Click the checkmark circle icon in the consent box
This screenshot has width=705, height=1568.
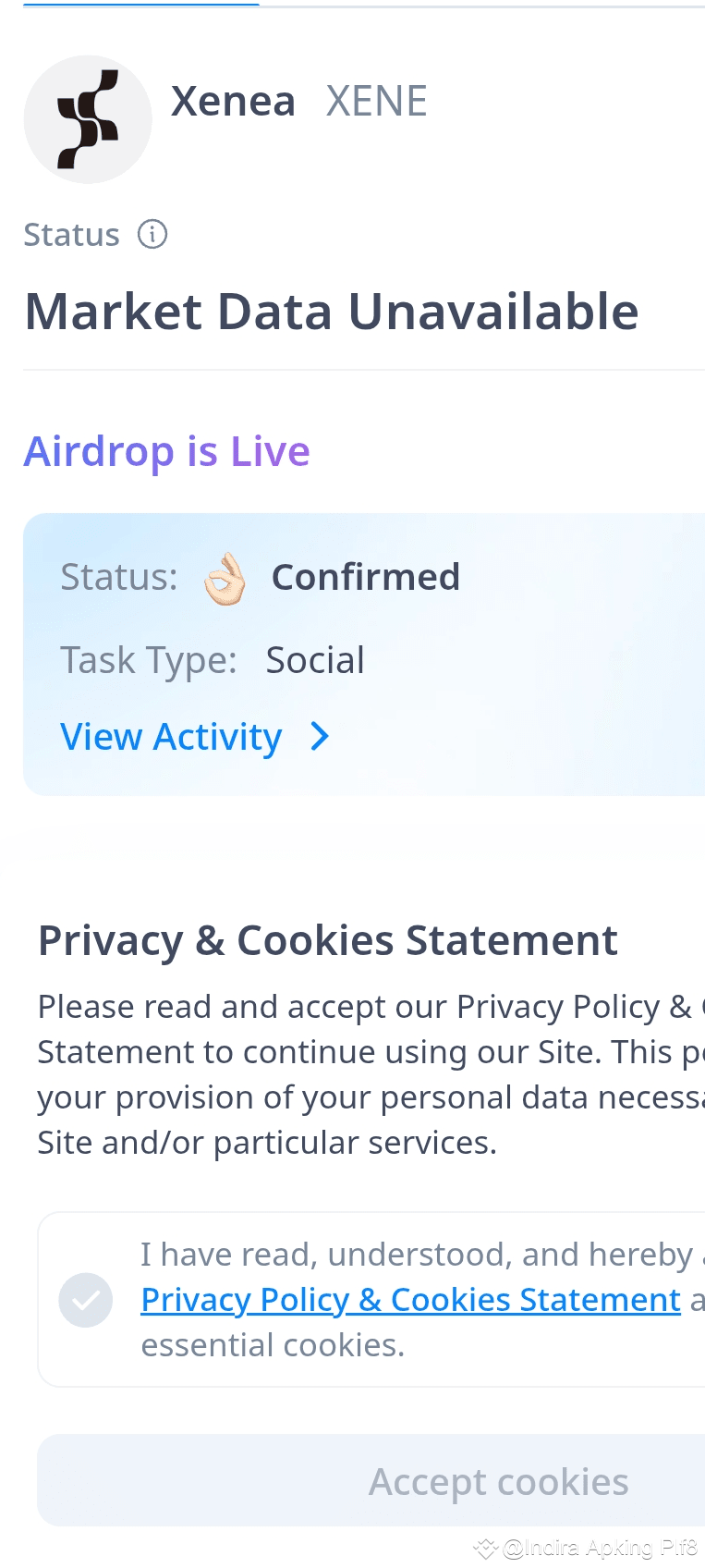point(85,1299)
